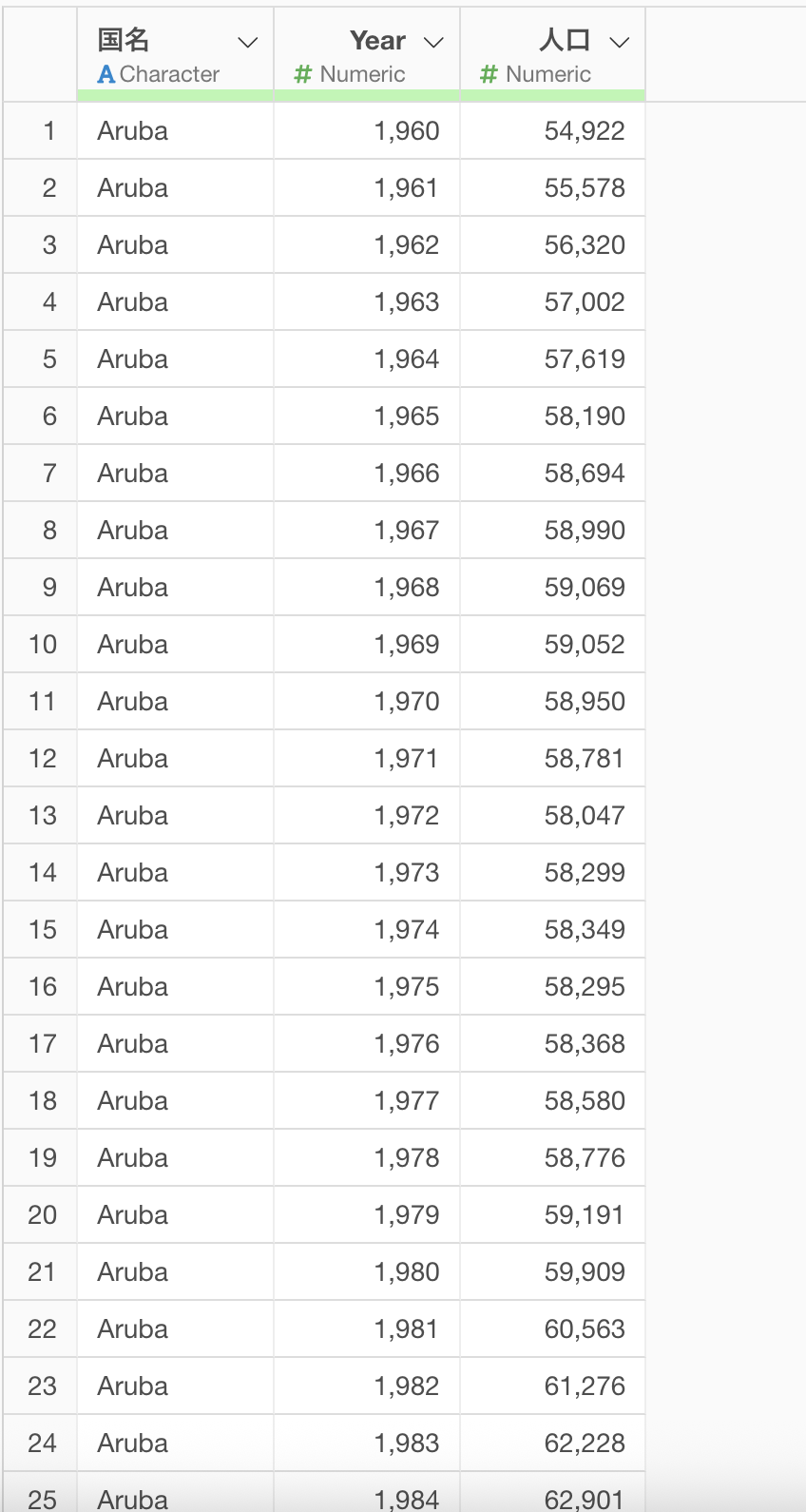This screenshot has width=806, height=1512.
Task: Click the green bar under the Year header
Action: tap(367, 95)
